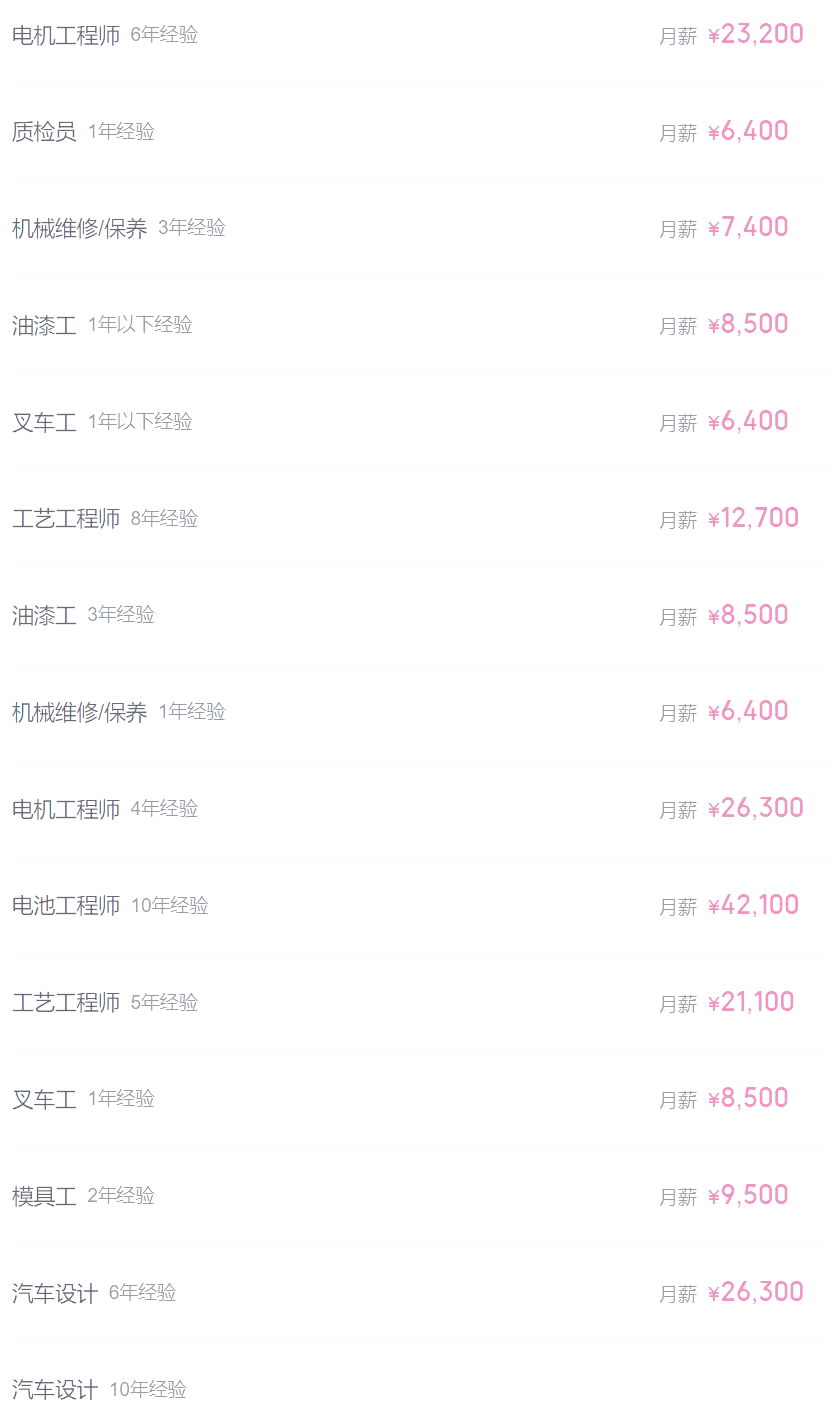831x1407 pixels.
Task: Open the 电机工程师 listing with 4年经验
Action: (x=66, y=809)
